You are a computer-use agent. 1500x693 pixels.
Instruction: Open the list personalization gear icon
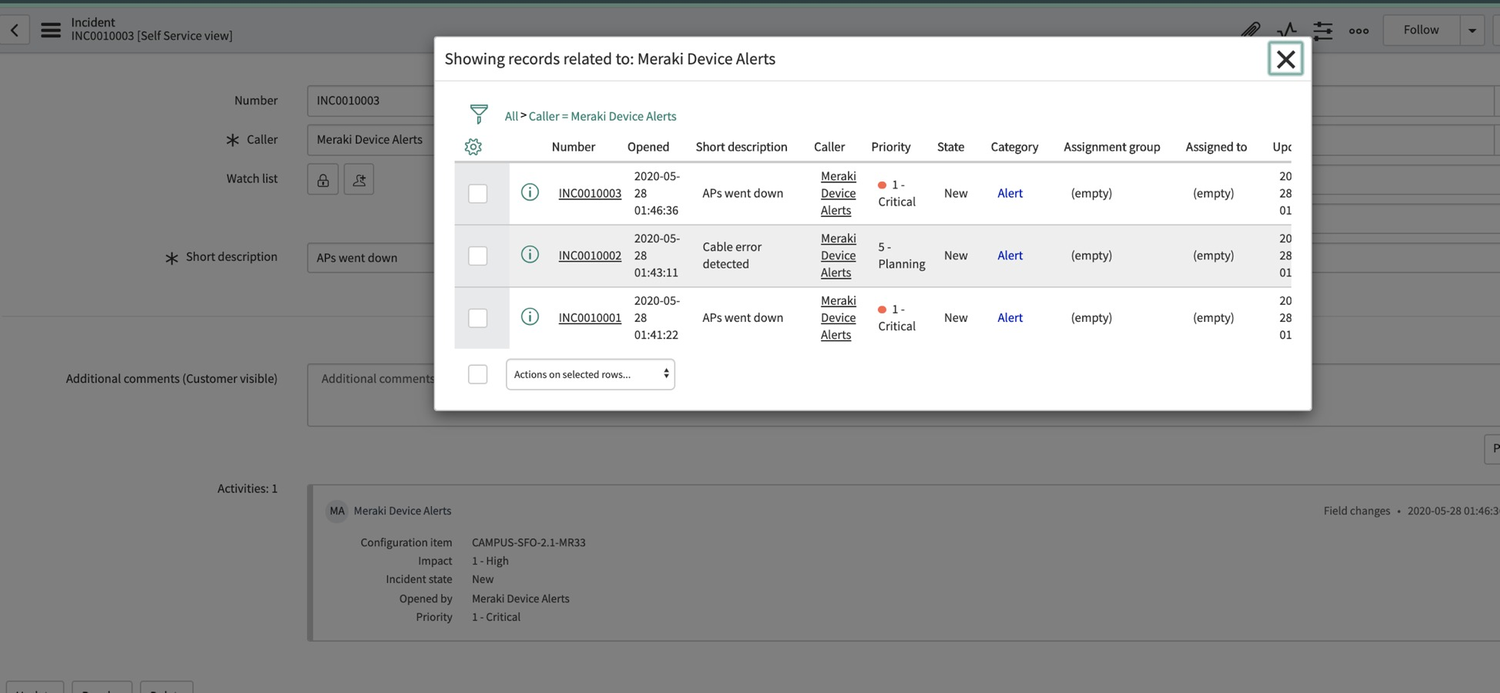472,146
